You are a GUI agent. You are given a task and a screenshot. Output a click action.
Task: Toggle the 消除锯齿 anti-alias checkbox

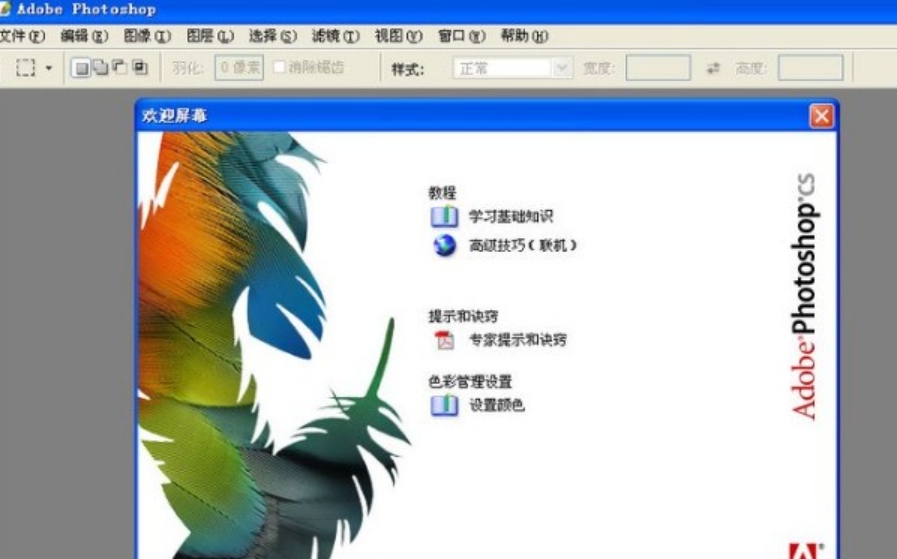279,67
